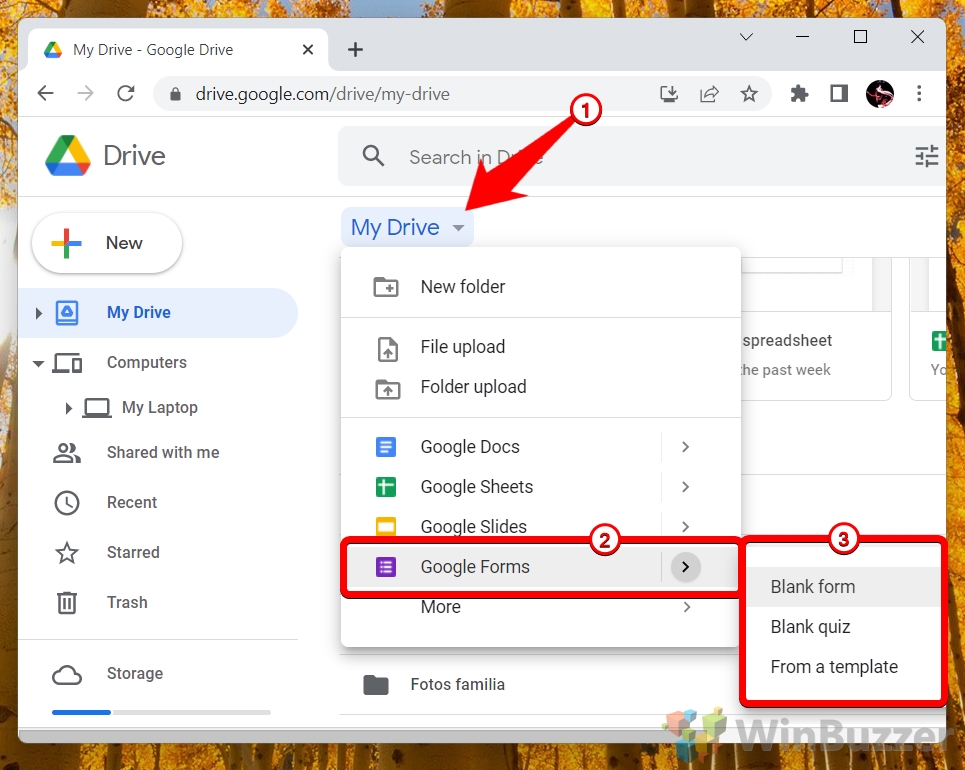Image resolution: width=965 pixels, height=770 pixels.
Task: Expand the Google Slides submenu arrow
Action: pos(686,527)
